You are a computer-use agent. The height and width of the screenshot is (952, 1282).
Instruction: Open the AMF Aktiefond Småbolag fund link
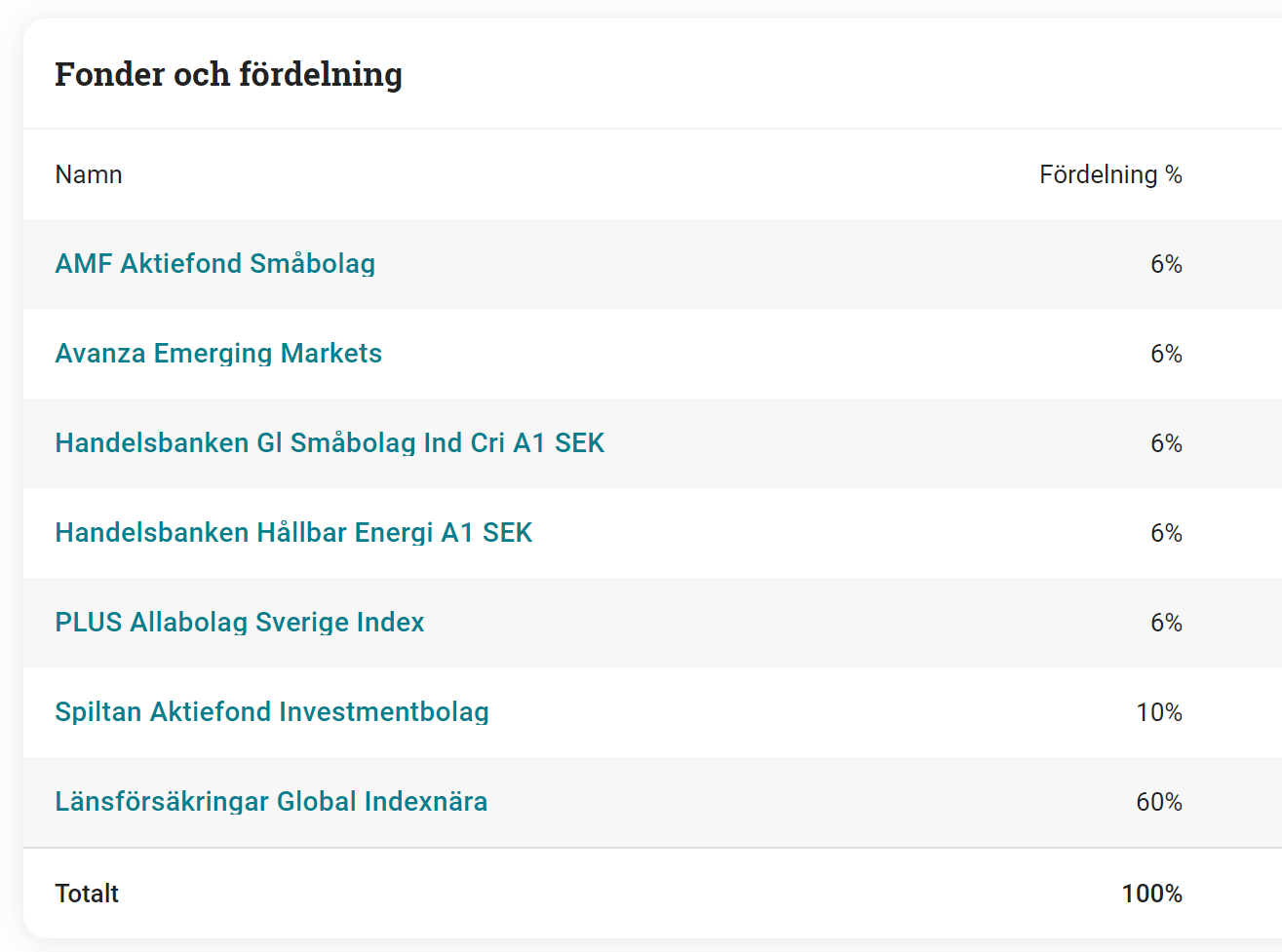(x=214, y=264)
